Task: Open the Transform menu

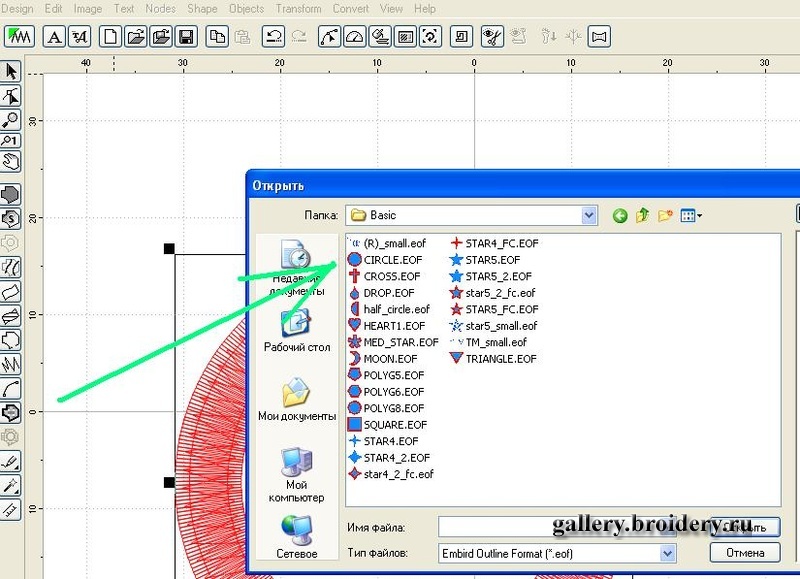Action: [x=298, y=9]
